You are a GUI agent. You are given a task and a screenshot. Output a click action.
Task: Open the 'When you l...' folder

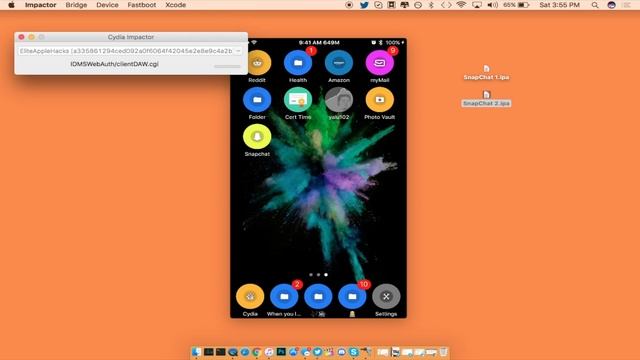pos(284,297)
